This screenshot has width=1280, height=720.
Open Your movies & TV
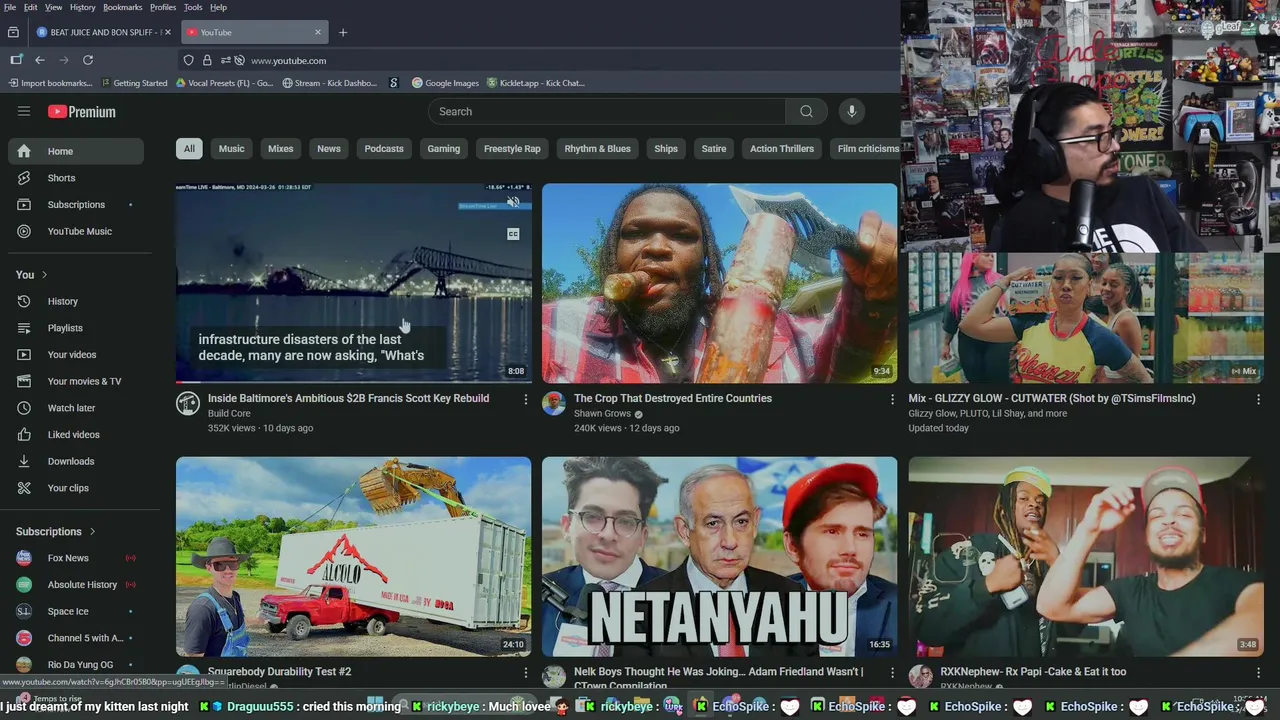[76, 381]
